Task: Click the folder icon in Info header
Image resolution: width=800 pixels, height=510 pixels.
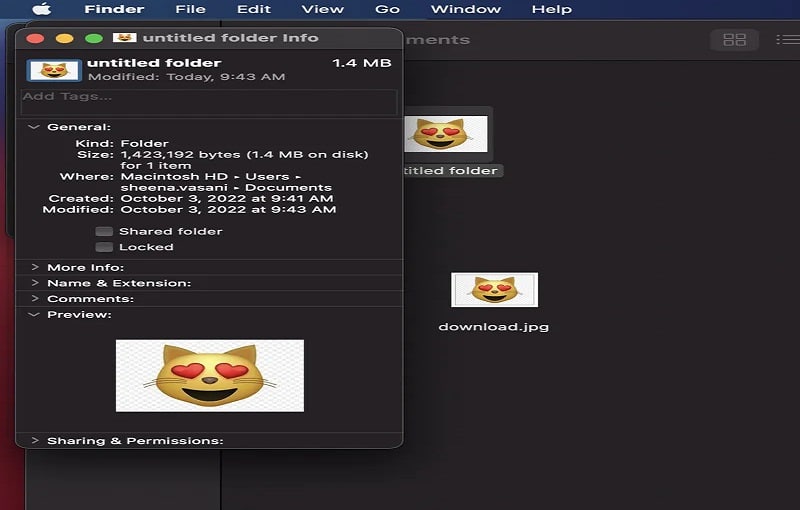Action: [54, 70]
